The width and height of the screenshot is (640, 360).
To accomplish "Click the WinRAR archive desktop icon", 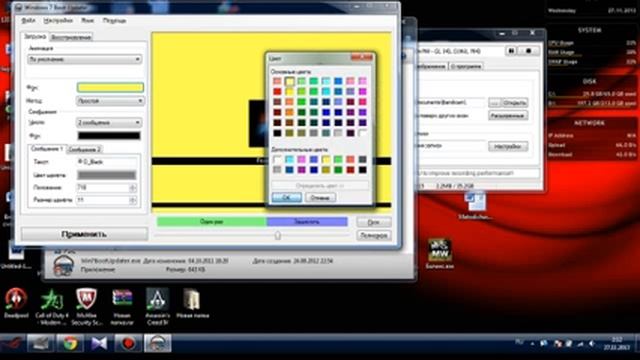I will (122, 306).
